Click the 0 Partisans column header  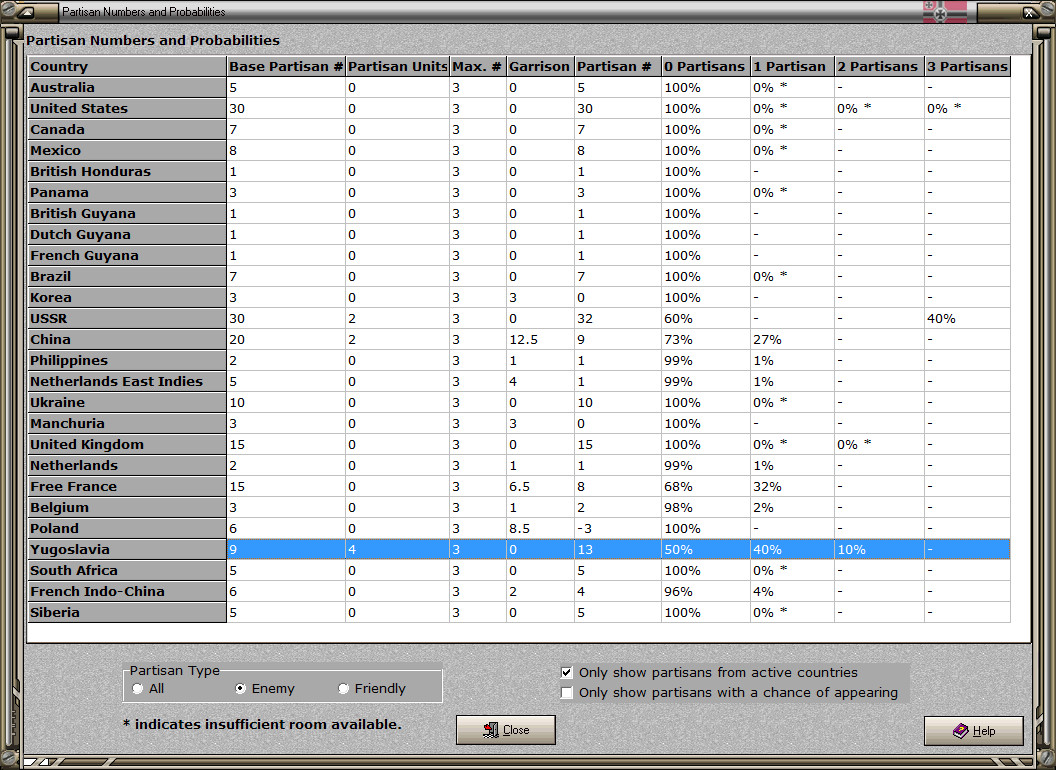706,66
